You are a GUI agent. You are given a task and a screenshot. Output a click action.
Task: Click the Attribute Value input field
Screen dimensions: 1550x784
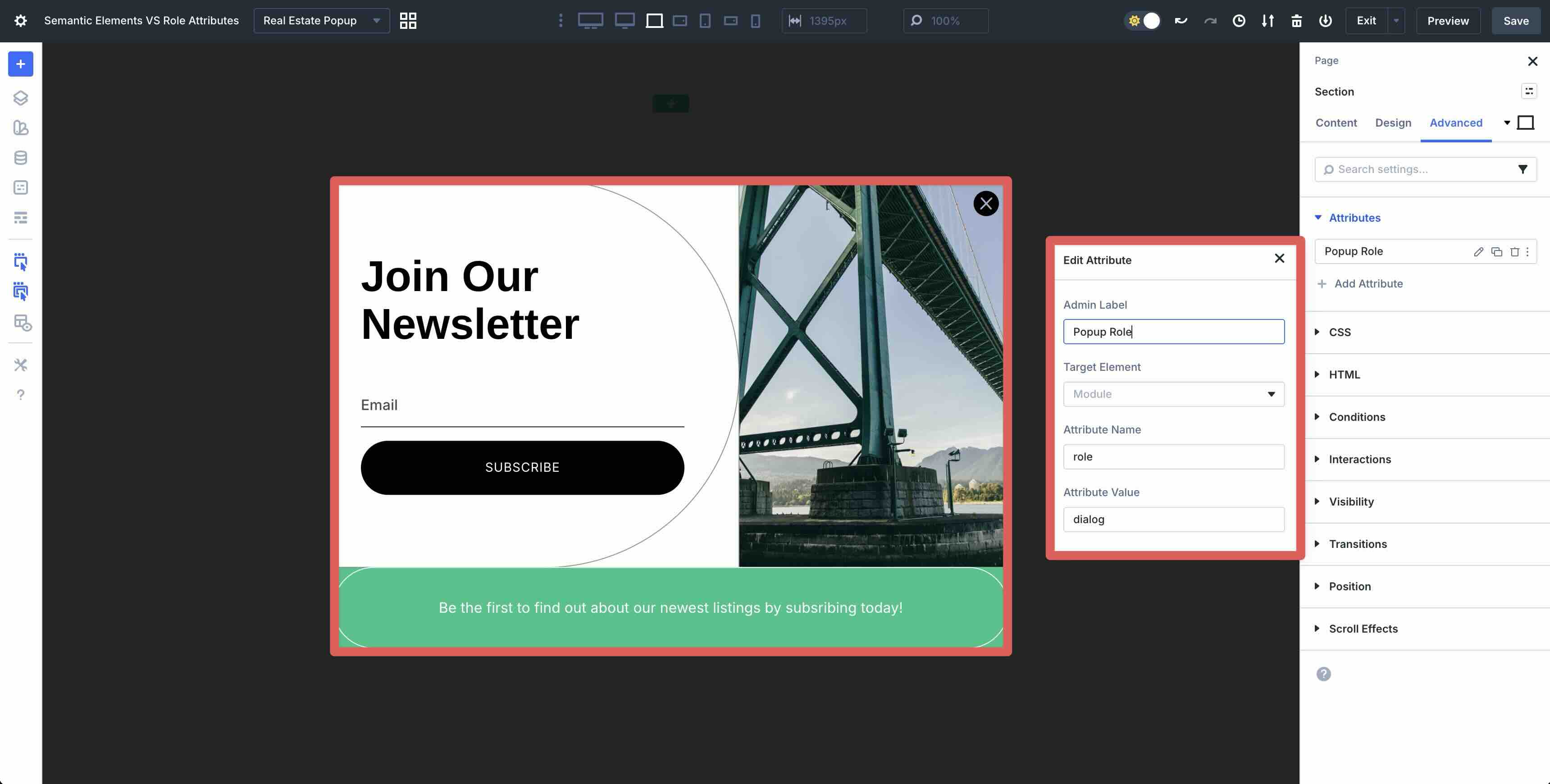pyautogui.click(x=1173, y=519)
